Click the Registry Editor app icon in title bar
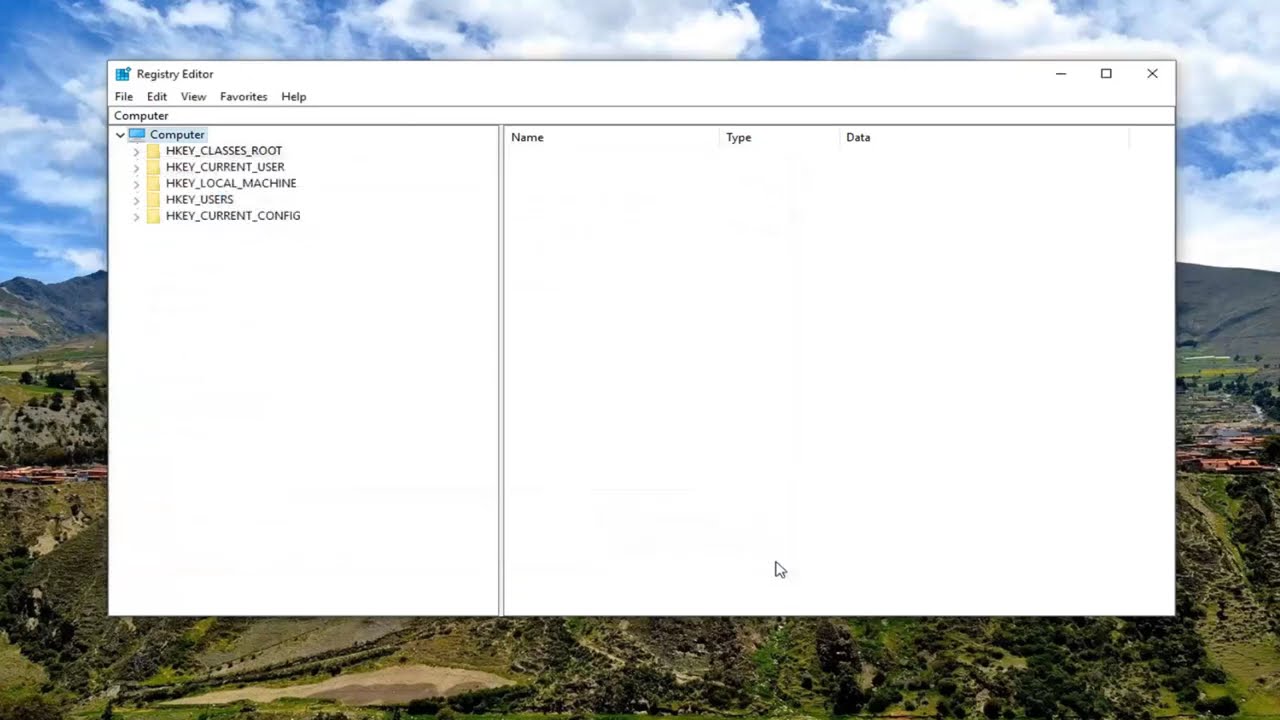This screenshot has height=720, width=1280. coord(123,74)
